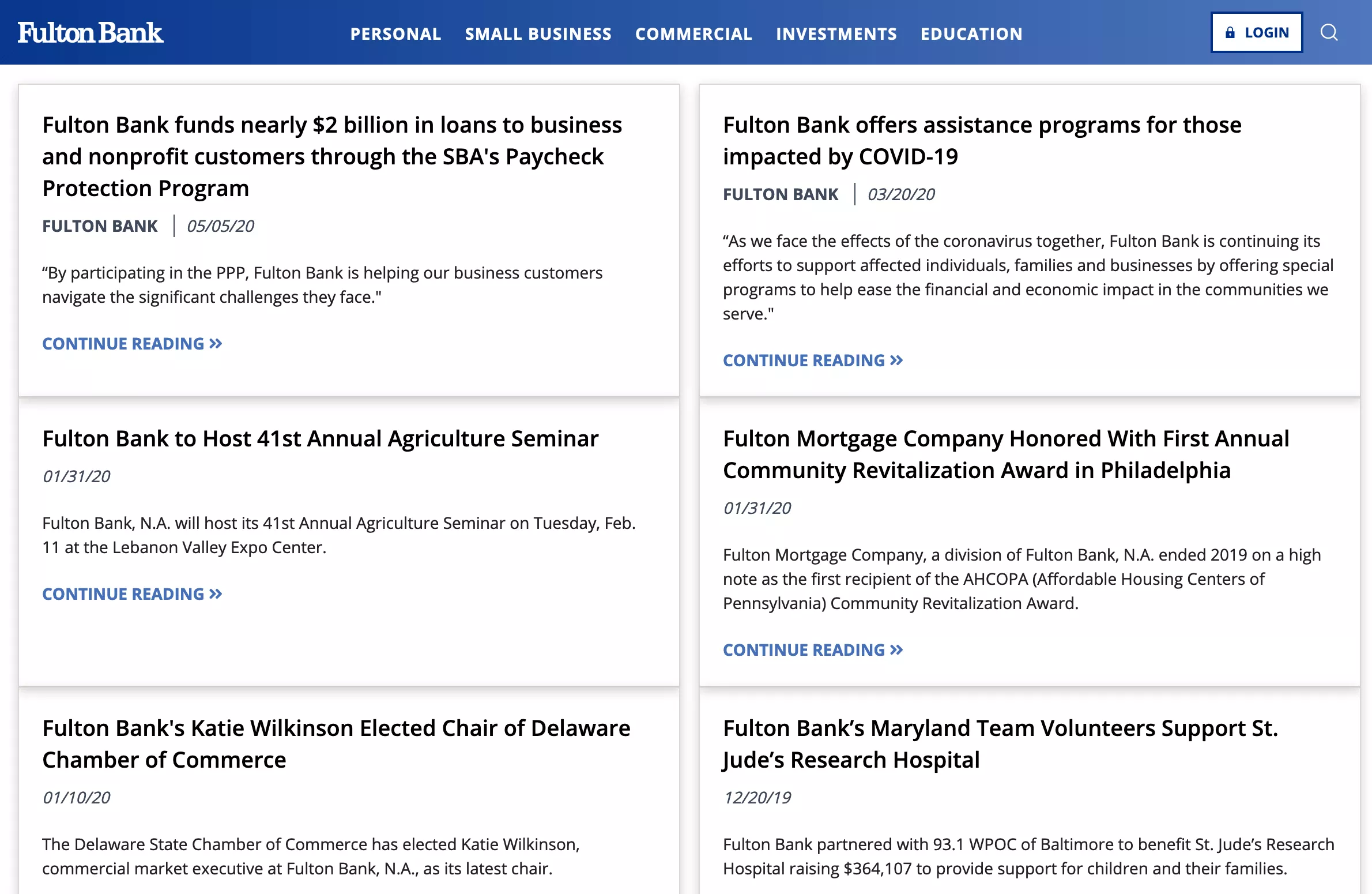Continue reading the Community Revitalization Award article

[813, 650]
